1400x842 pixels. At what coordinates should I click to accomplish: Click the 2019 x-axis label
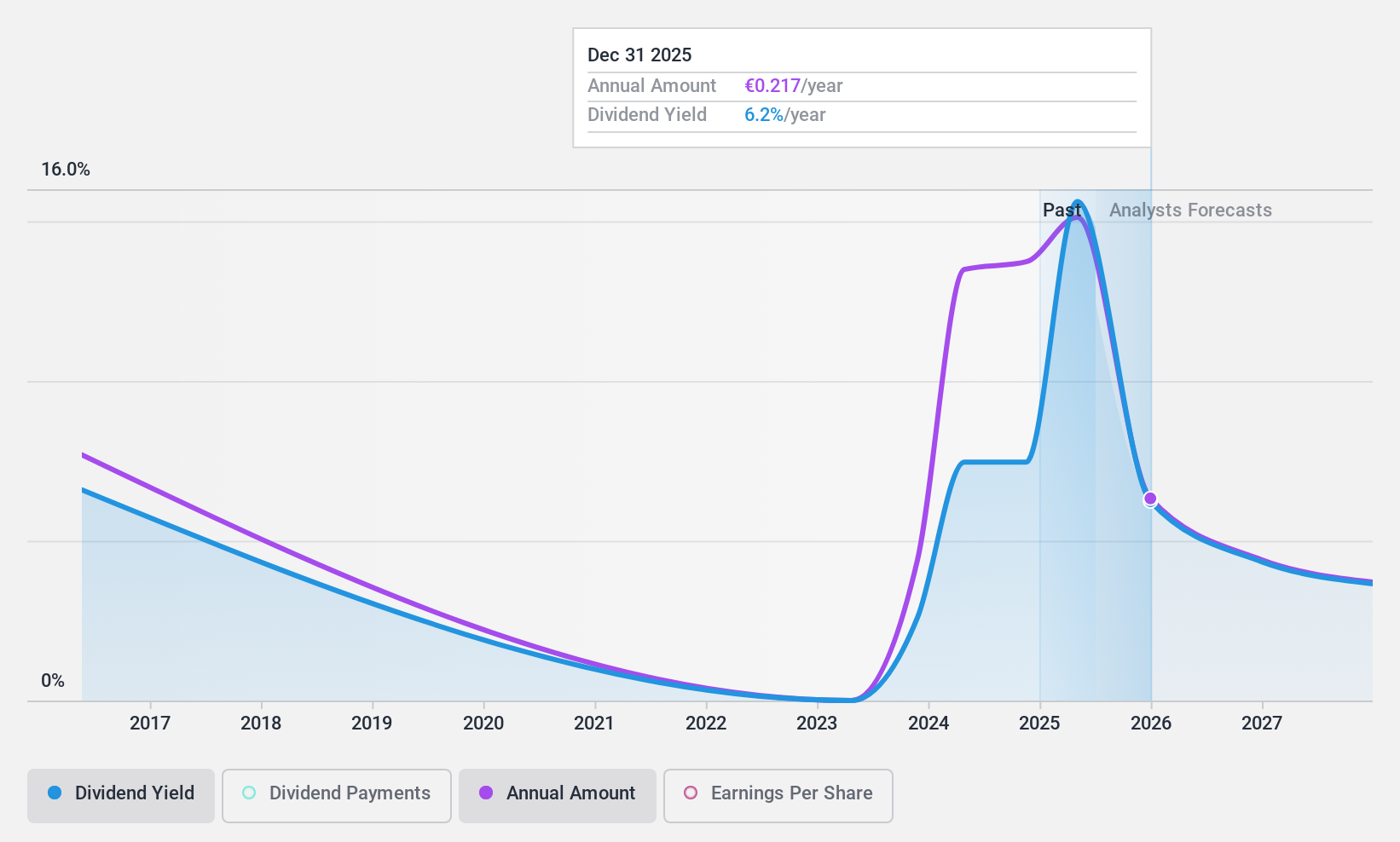coord(372,724)
